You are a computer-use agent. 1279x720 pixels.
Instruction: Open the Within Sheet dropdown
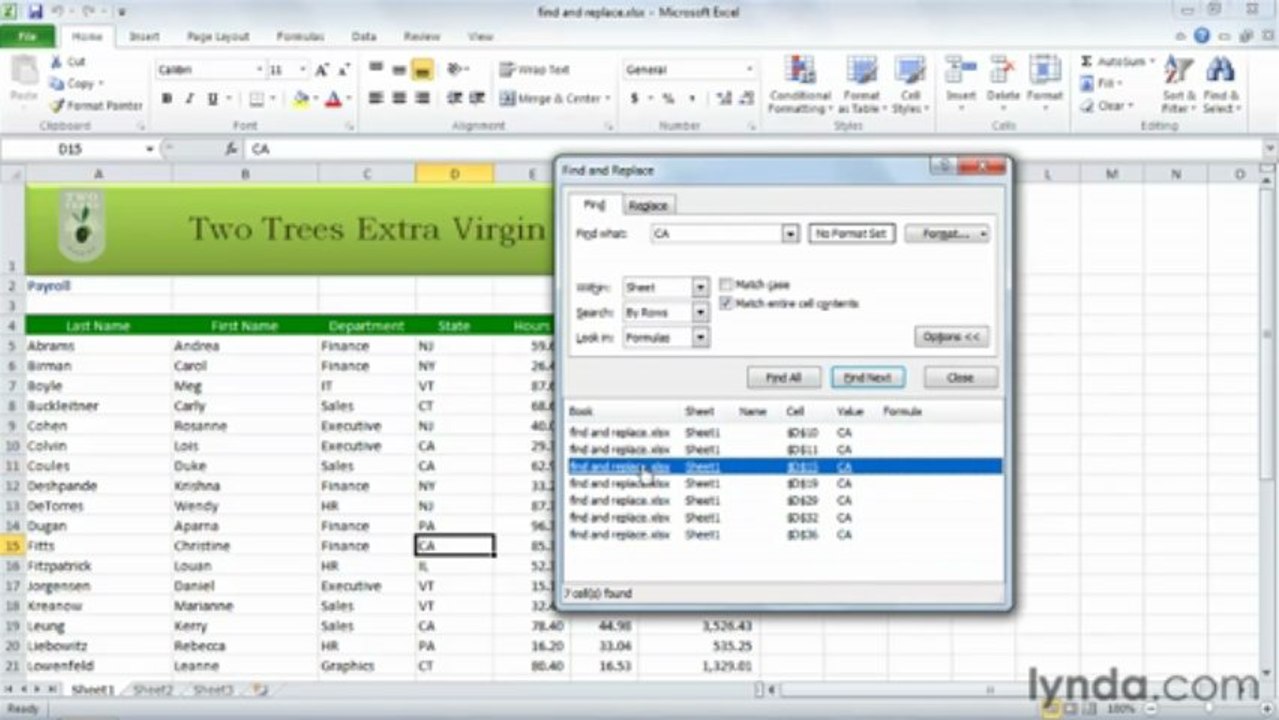pos(700,287)
